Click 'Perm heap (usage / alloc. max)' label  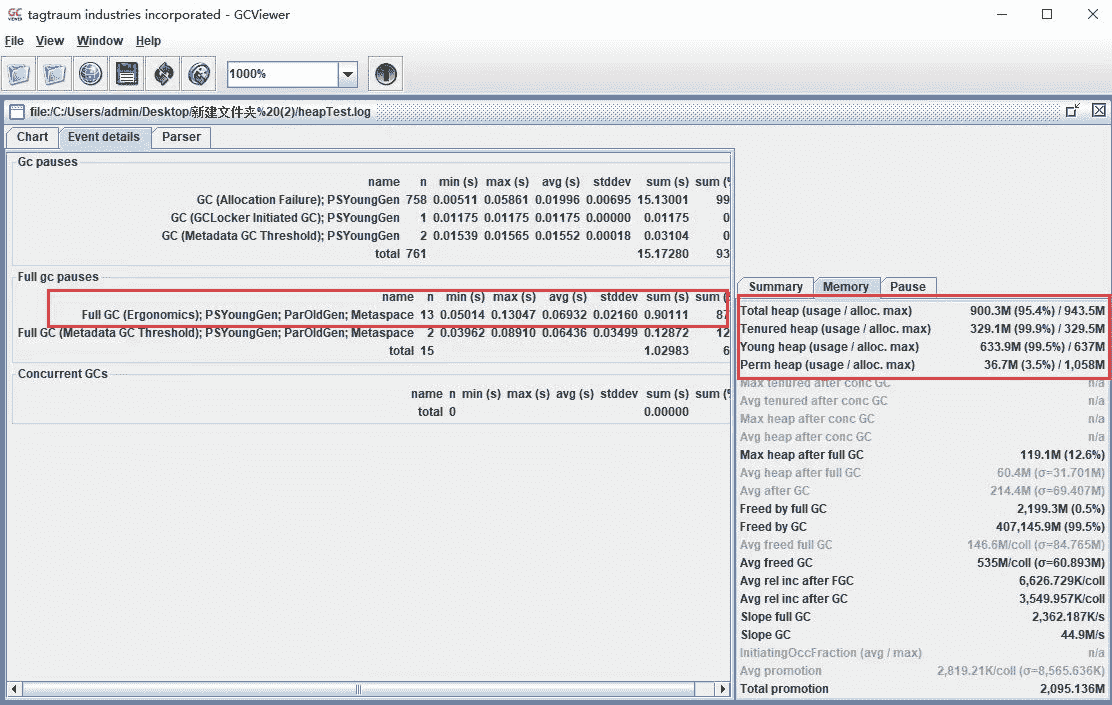(x=828, y=365)
